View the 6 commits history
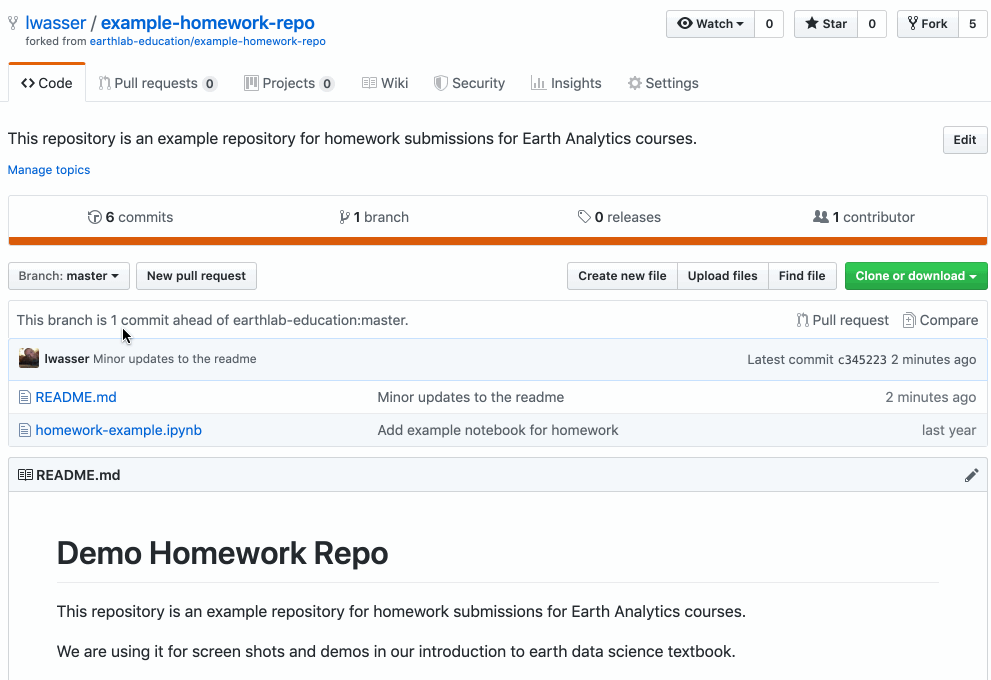Viewport: 991px width, 680px height. [130, 217]
